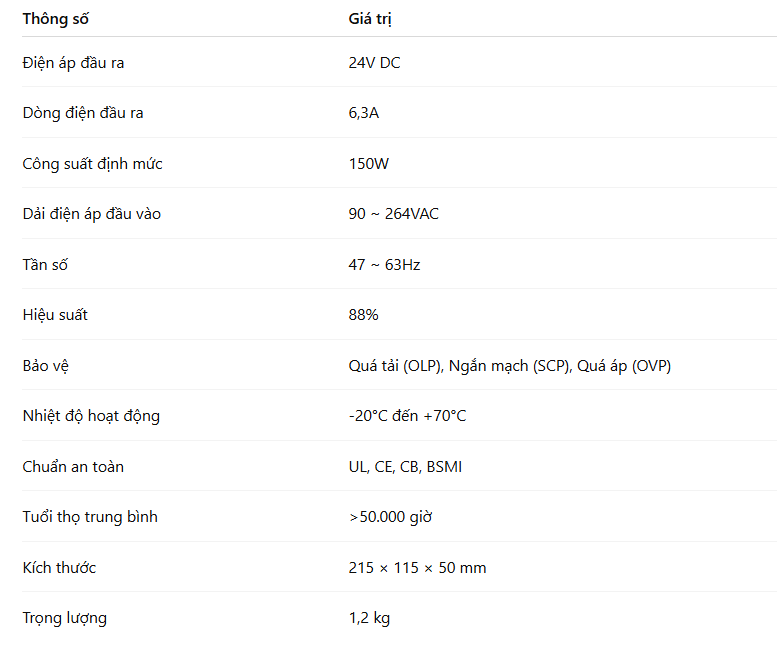This screenshot has width=777, height=661.
Task: Select the "150W" rated power value
Action: pos(368,164)
